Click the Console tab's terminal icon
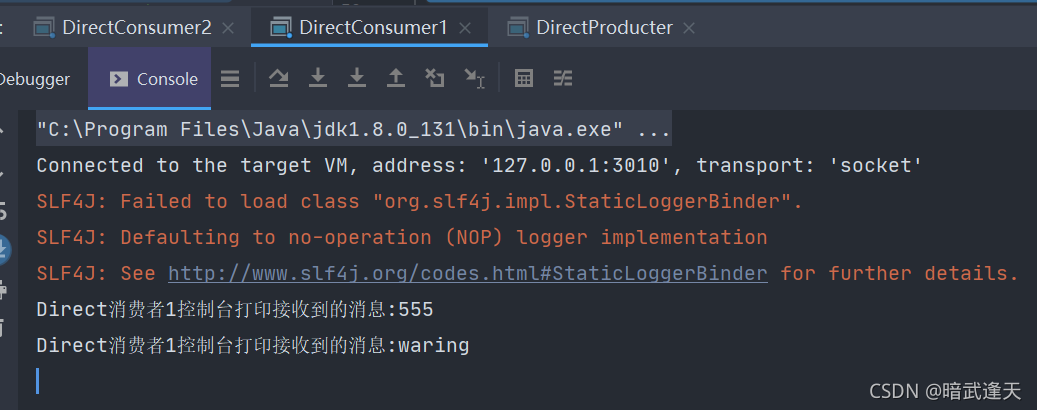Viewport: 1037px width, 410px height. 119,79
